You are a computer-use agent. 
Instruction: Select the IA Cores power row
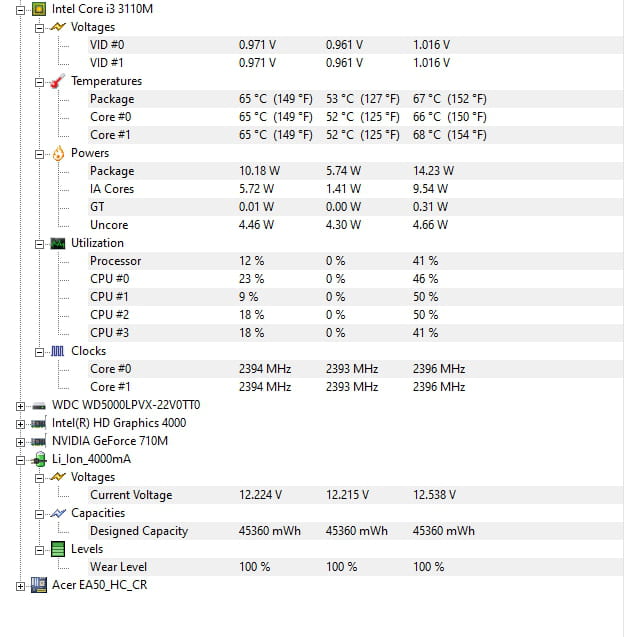(x=356, y=189)
